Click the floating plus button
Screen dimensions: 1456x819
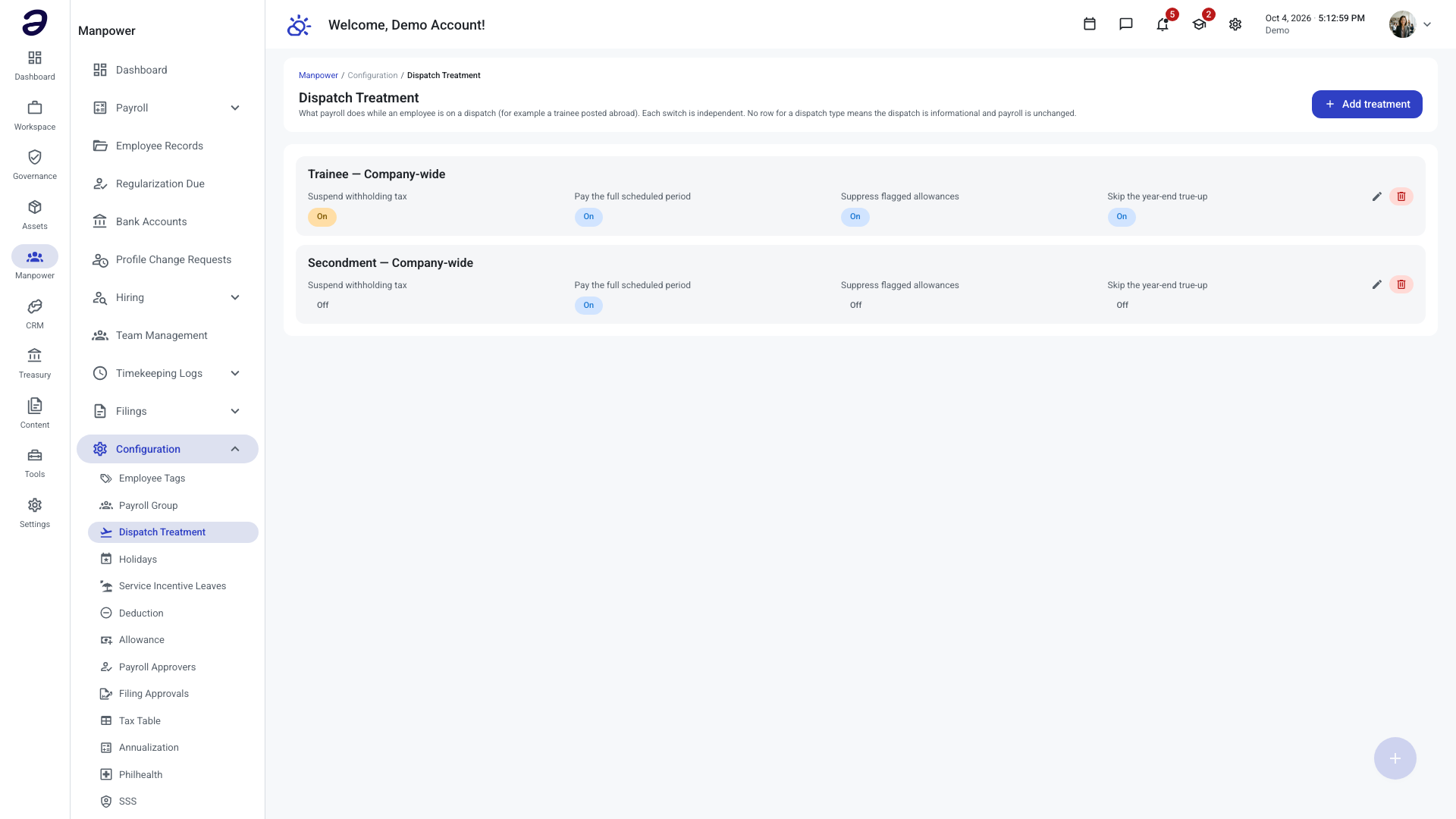click(1395, 758)
